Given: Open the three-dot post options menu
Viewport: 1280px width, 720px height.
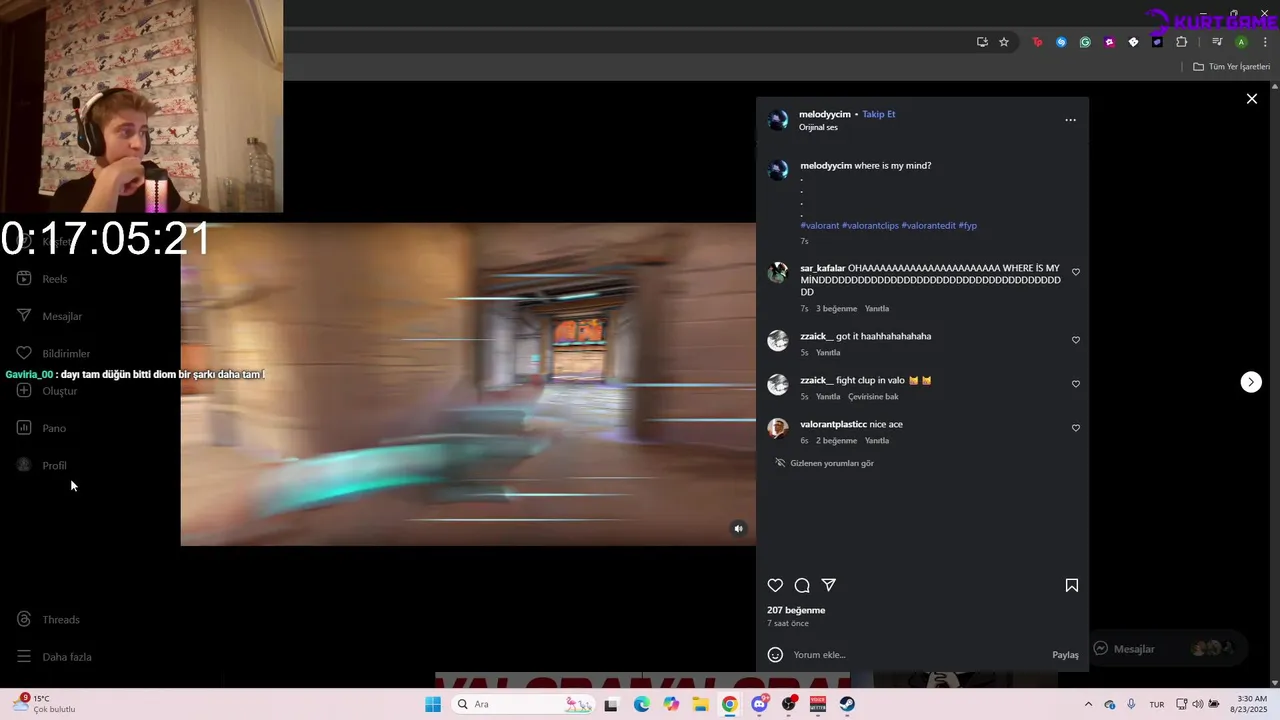Looking at the screenshot, I should pos(1070,120).
